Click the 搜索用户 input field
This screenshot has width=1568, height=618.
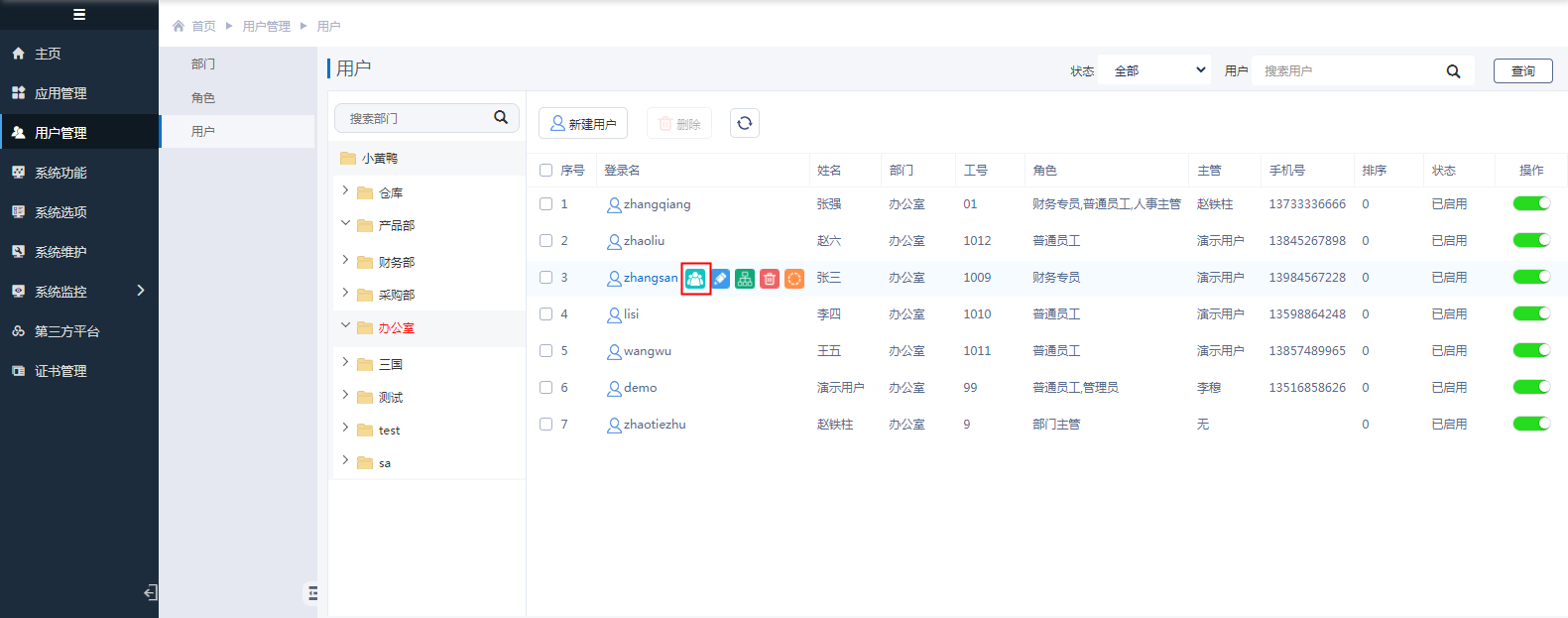tap(1349, 70)
